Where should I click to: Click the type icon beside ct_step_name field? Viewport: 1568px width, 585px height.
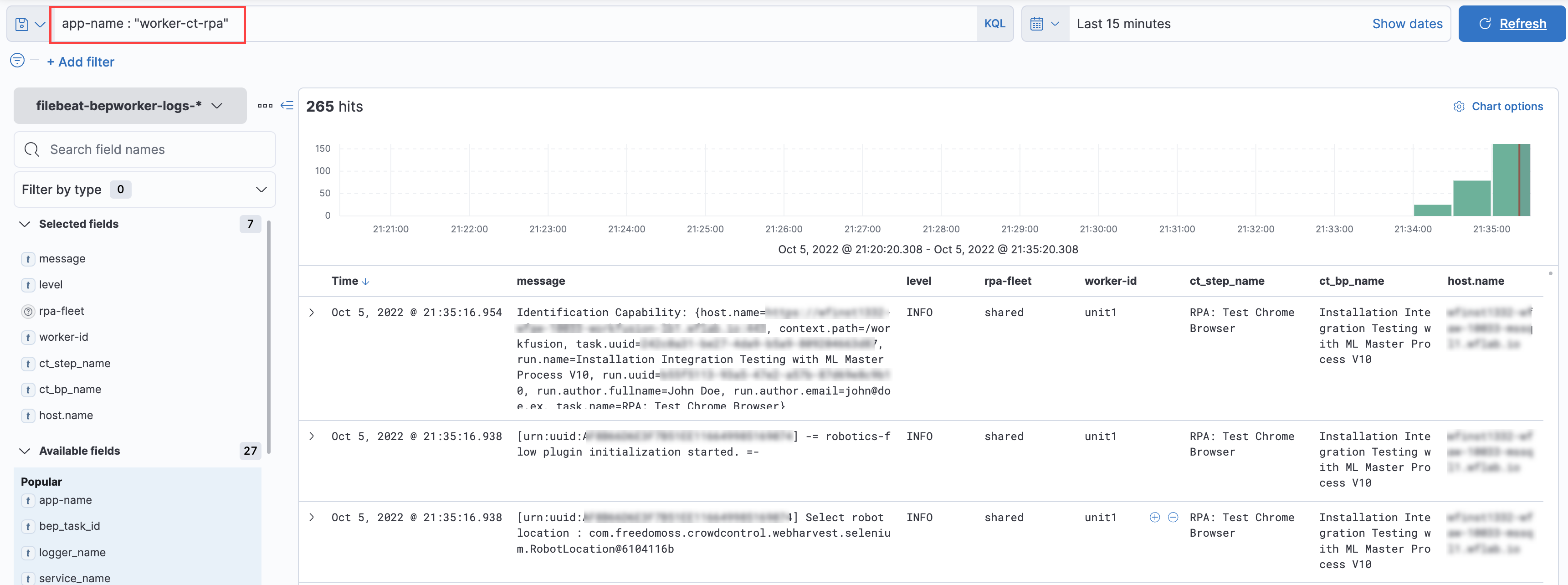[28, 364]
